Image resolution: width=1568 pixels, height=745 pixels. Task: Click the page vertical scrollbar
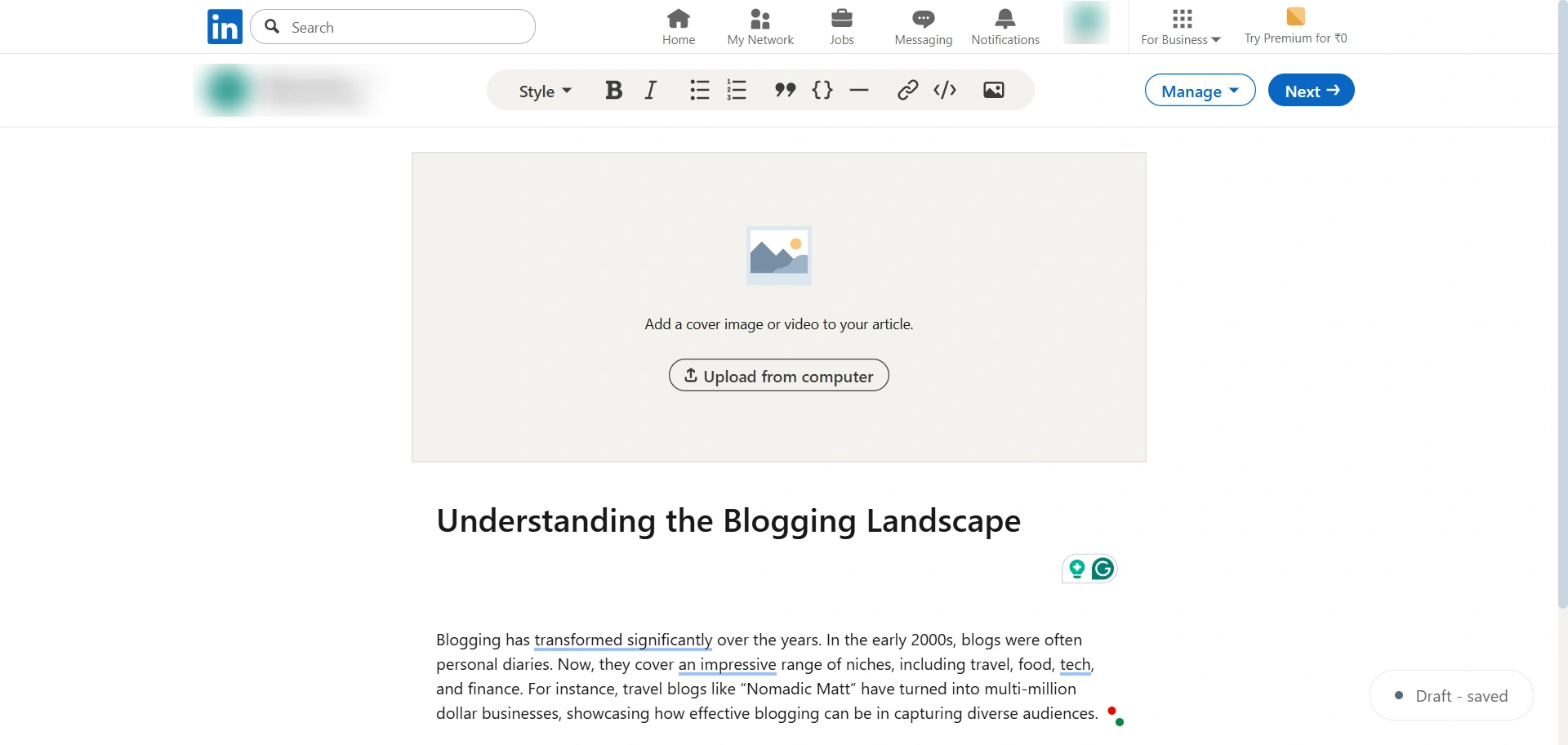click(1562, 304)
